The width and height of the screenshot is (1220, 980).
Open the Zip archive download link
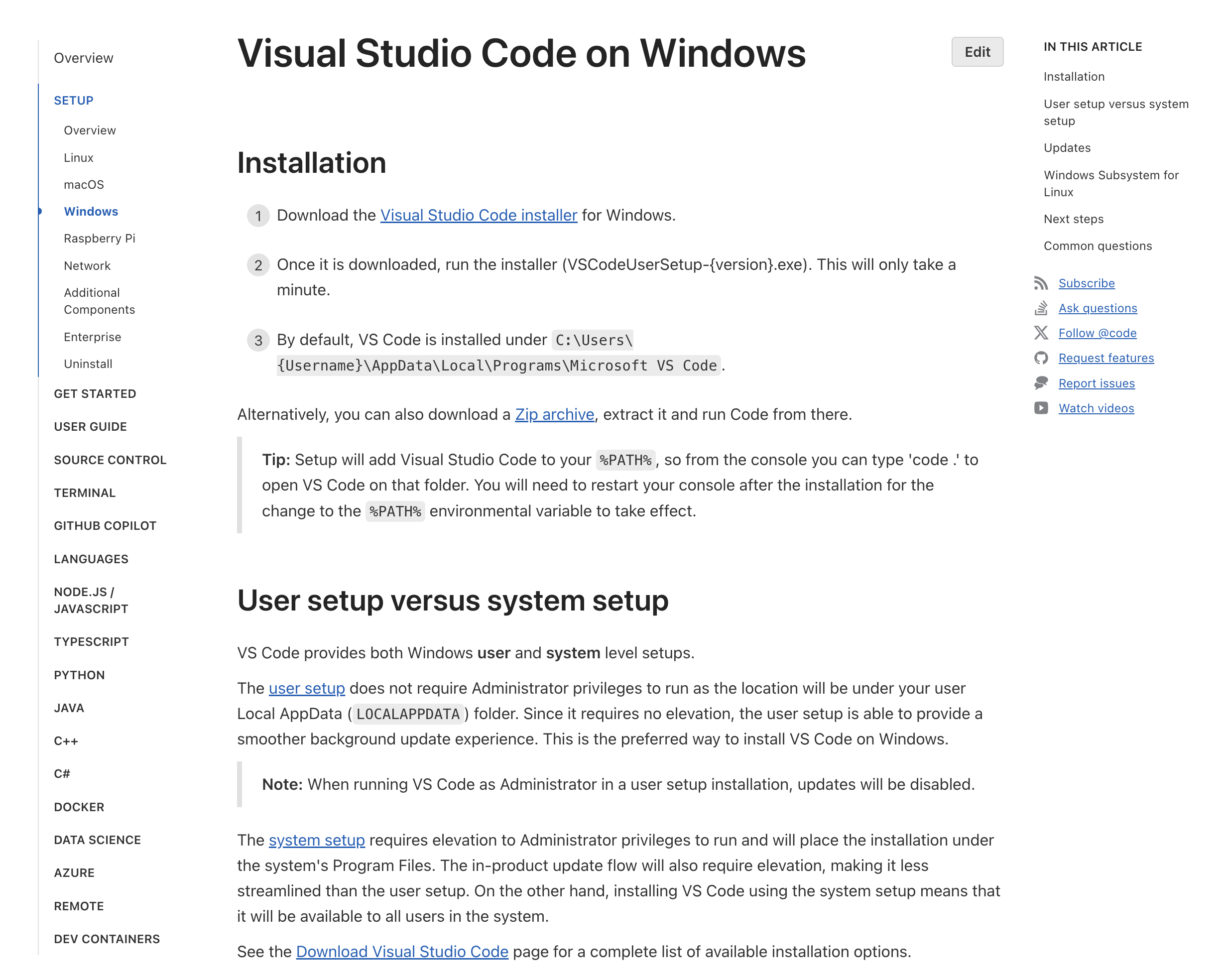[x=554, y=415]
